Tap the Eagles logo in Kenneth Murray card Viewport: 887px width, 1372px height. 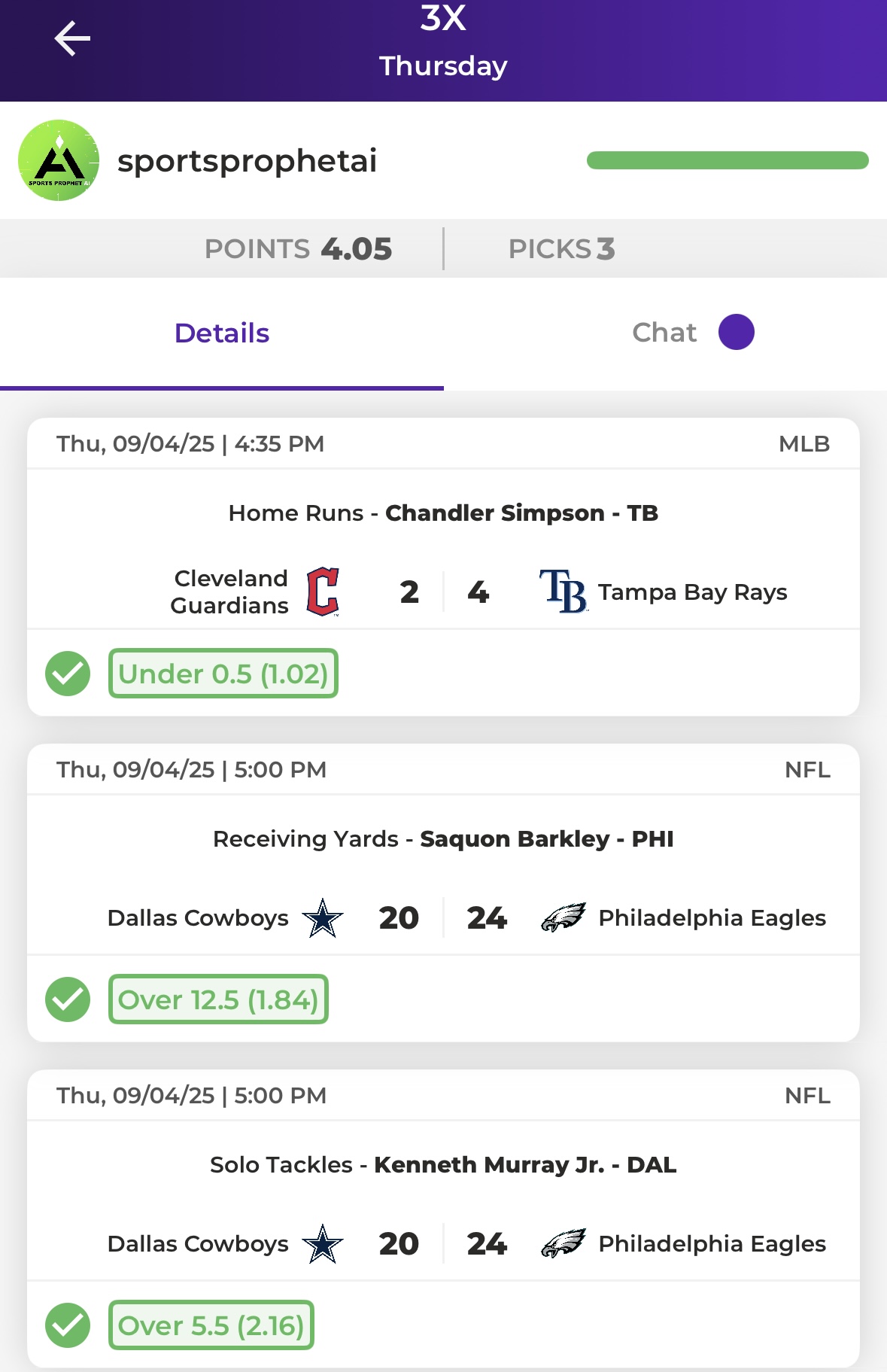click(x=563, y=1243)
